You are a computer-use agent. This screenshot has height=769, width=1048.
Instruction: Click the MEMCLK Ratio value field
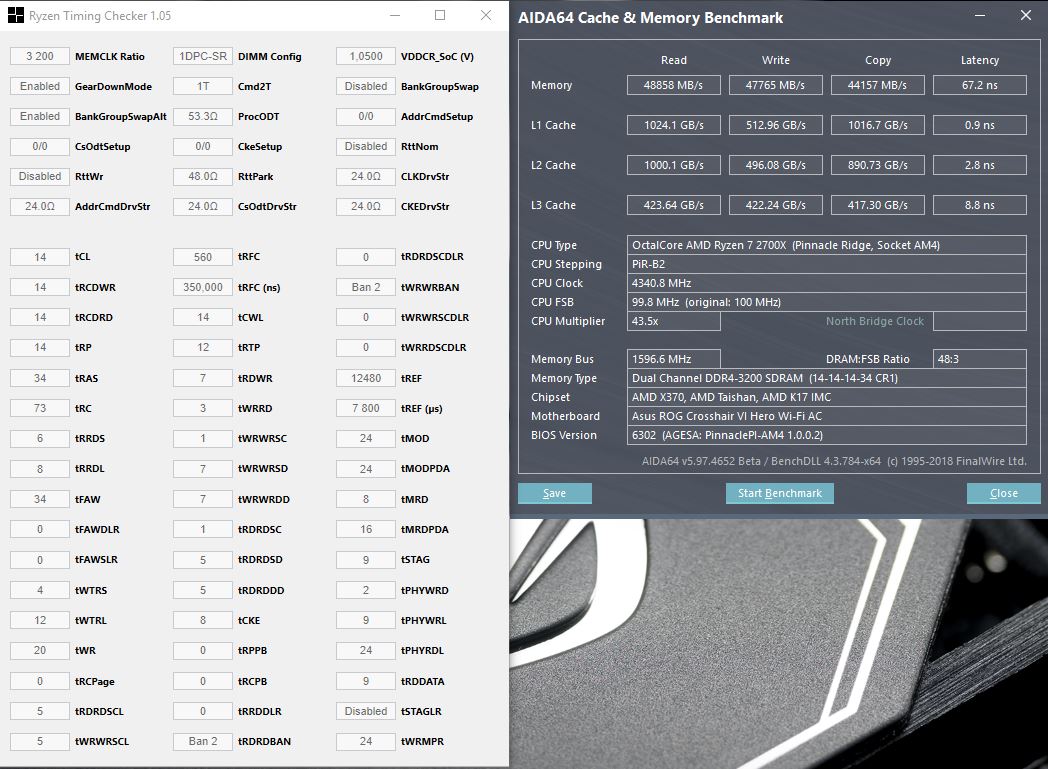(x=40, y=56)
